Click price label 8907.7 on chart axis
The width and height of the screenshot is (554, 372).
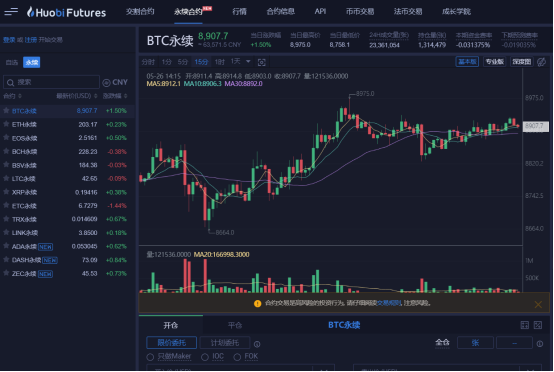click(x=535, y=126)
